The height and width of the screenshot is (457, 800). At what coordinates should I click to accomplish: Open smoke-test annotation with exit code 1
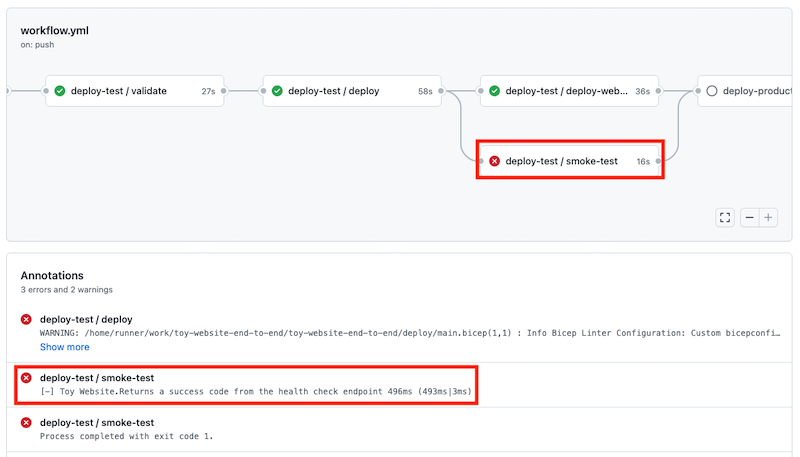[97, 423]
